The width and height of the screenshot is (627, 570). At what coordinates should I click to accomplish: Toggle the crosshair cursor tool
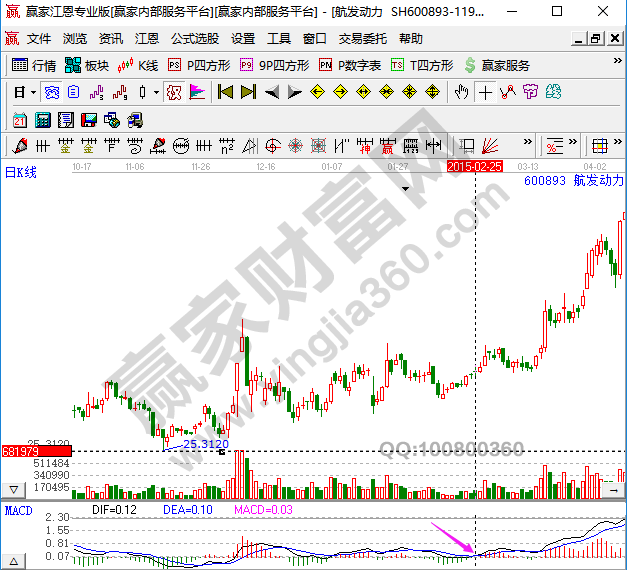[485, 92]
